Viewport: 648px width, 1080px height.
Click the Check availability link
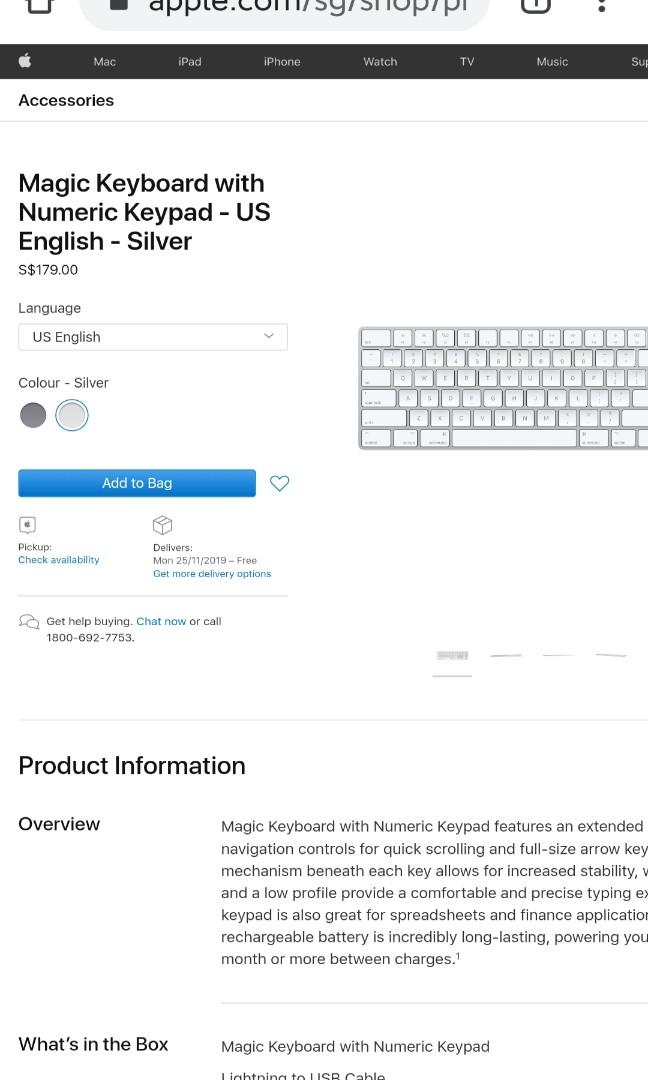pyautogui.click(x=59, y=560)
